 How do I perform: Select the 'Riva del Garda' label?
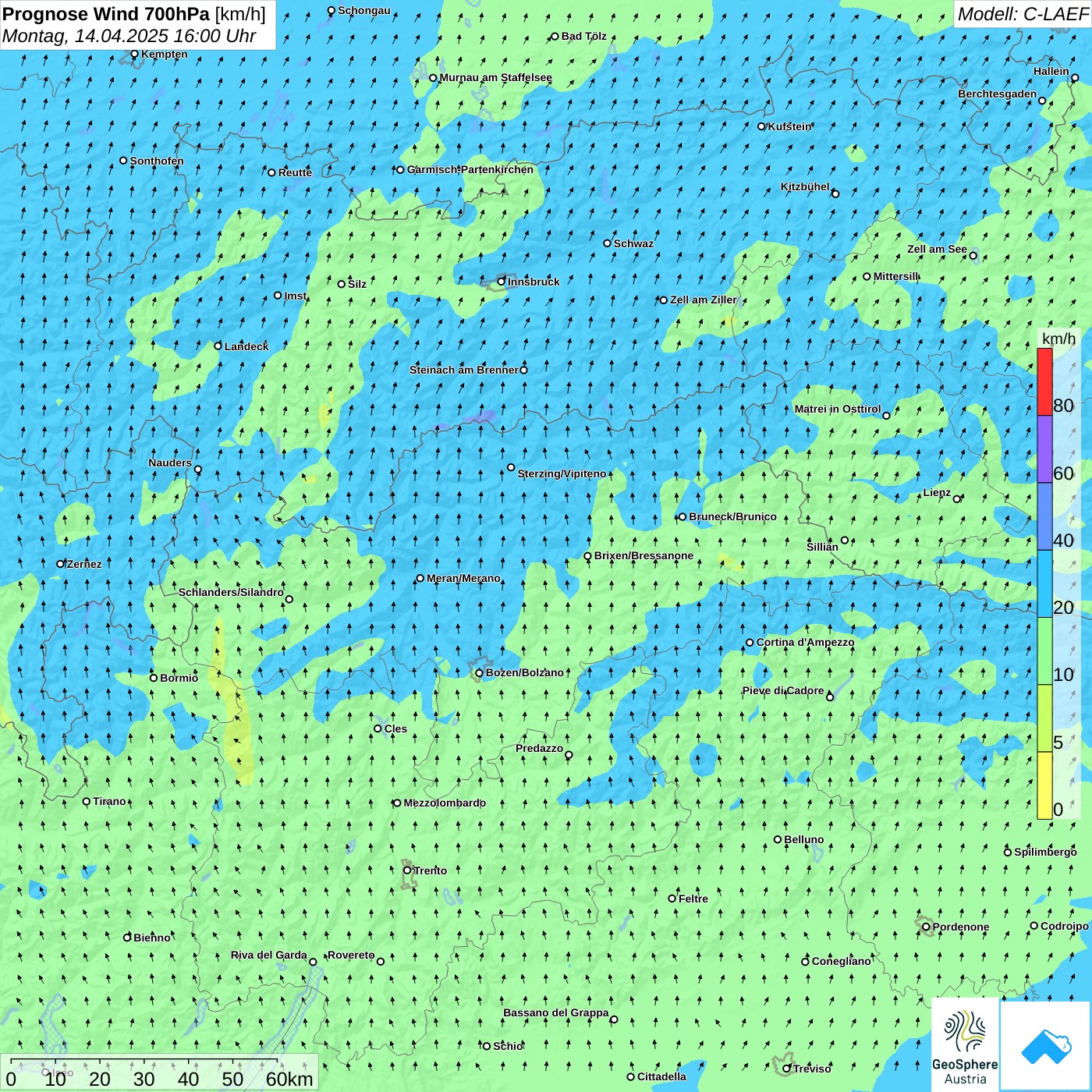tap(269, 955)
